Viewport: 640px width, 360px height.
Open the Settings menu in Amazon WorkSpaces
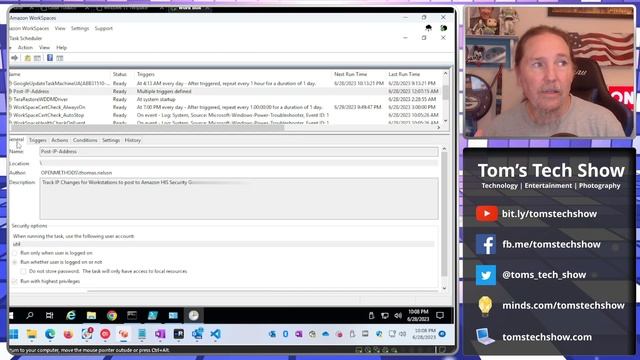point(80,29)
